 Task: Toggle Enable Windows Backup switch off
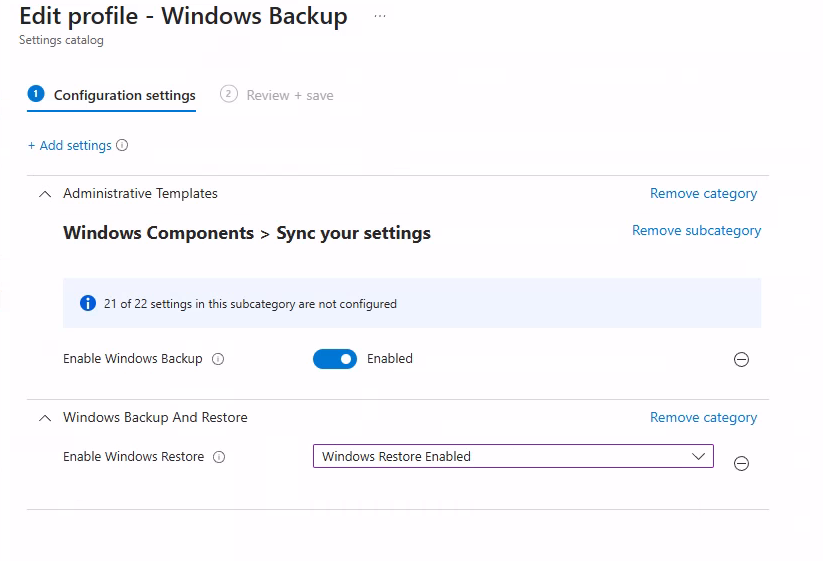tap(335, 359)
